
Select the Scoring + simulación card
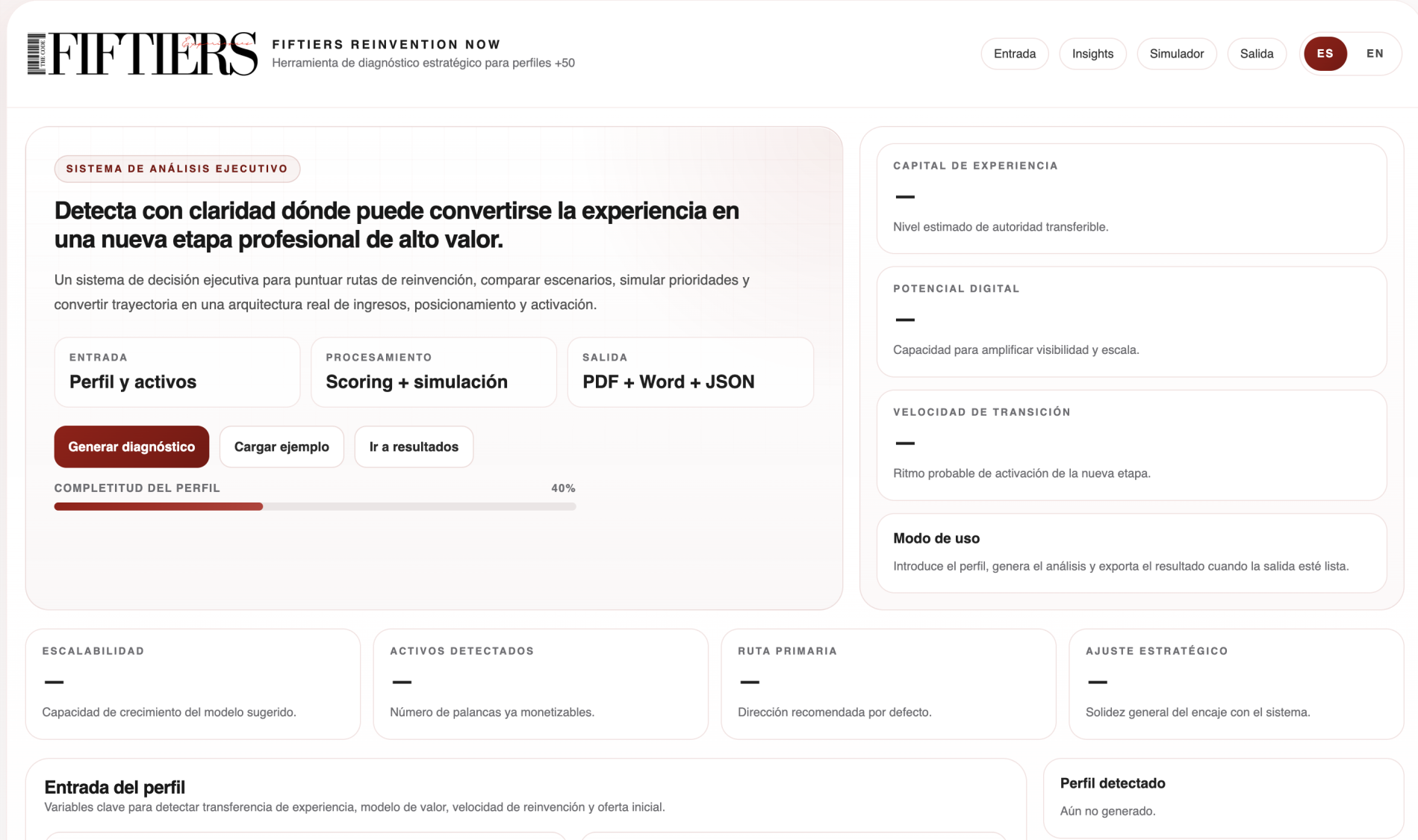[433, 372]
